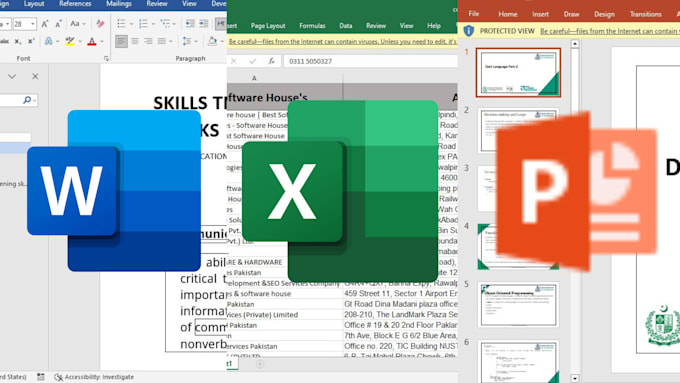Screen dimensions: 680x383
Task: Toggle Superscript in Word Font group
Action: click(31, 42)
